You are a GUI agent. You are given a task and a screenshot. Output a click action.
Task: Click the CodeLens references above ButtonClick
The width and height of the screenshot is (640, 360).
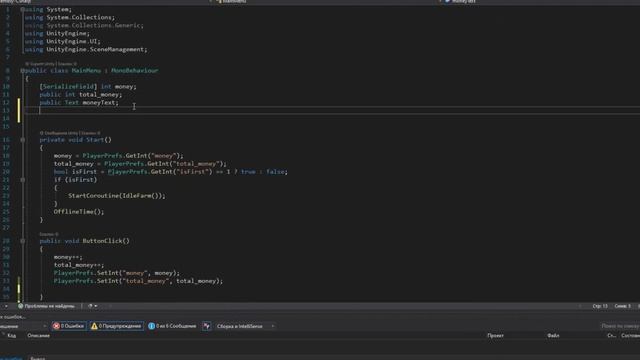point(49,234)
